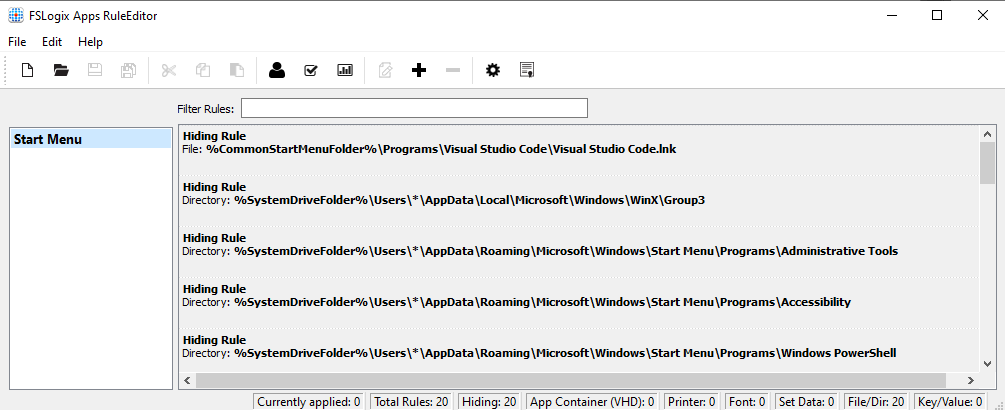Screen dimensions: 1005x410
Task: Click the Apply Rules checkmark icon
Action: [311, 70]
